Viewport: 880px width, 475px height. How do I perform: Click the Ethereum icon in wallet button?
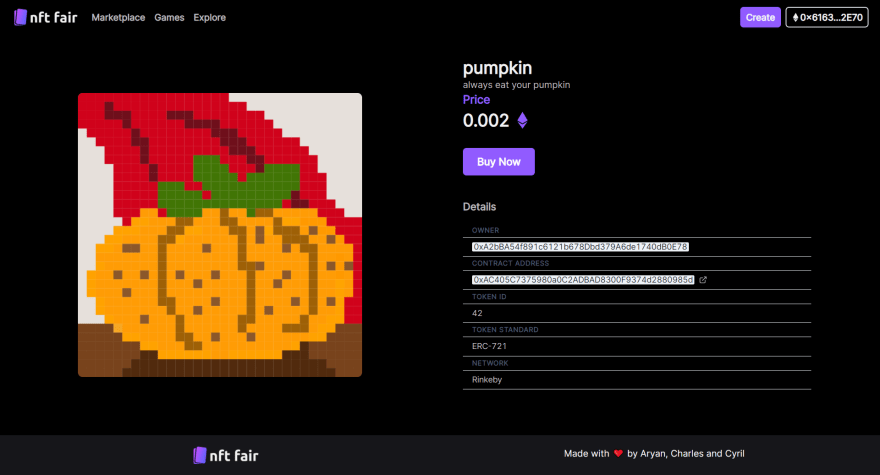[795, 17]
